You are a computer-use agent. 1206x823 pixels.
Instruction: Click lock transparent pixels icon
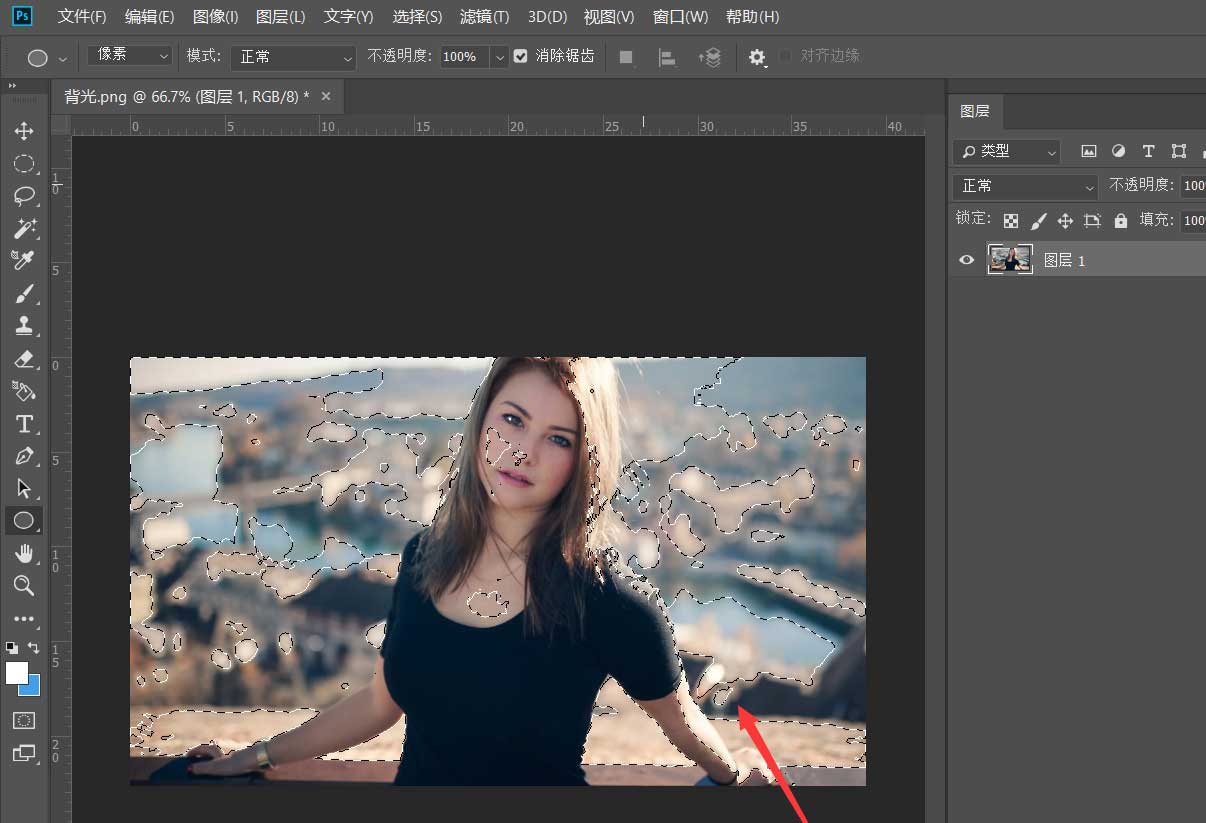[x=1010, y=220]
